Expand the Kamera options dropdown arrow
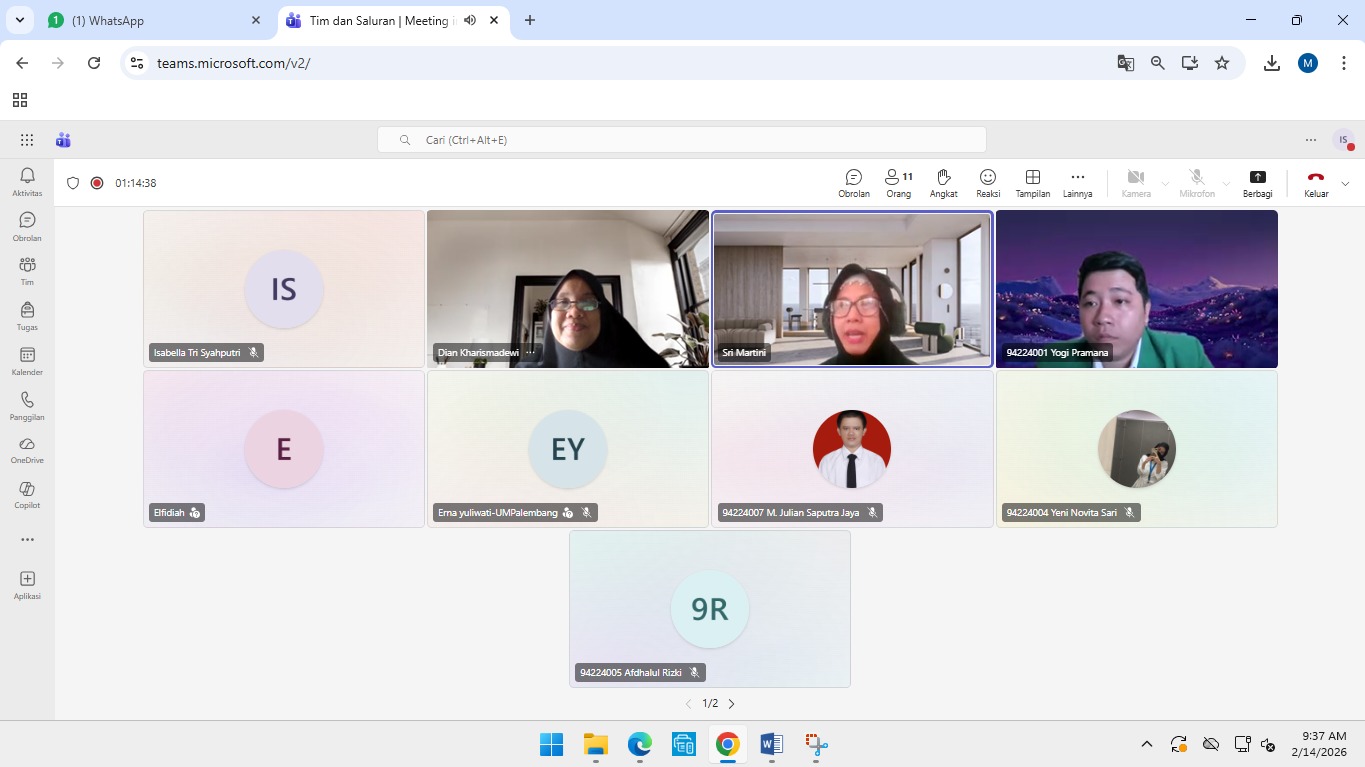The height and width of the screenshot is (767, 1365). pos(1165,184)
